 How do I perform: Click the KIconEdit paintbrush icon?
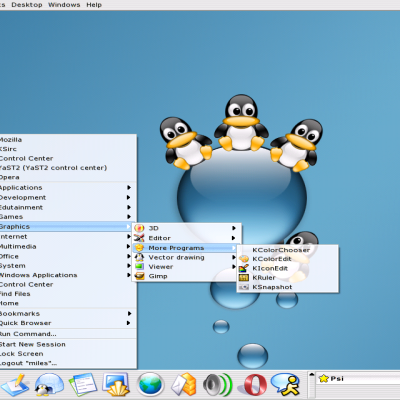(x=244, y=268)
